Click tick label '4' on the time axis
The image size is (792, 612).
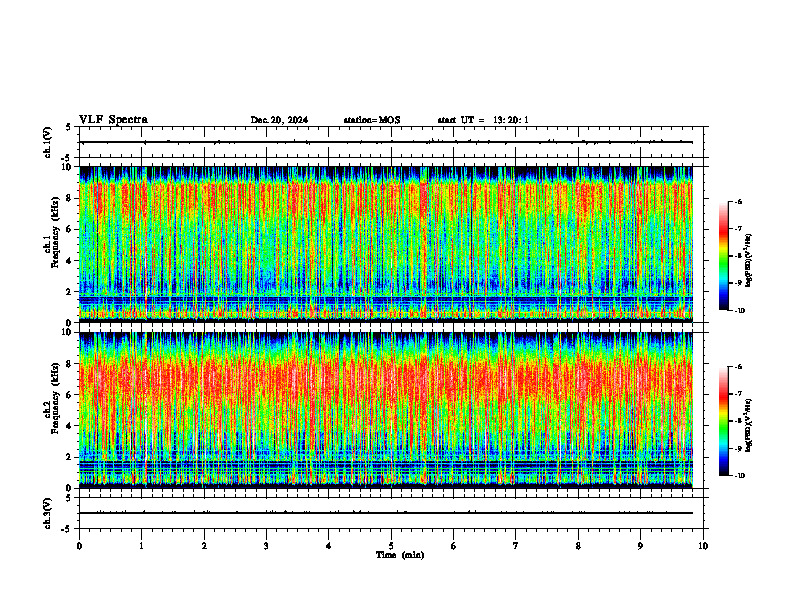(x=329, y=546)
